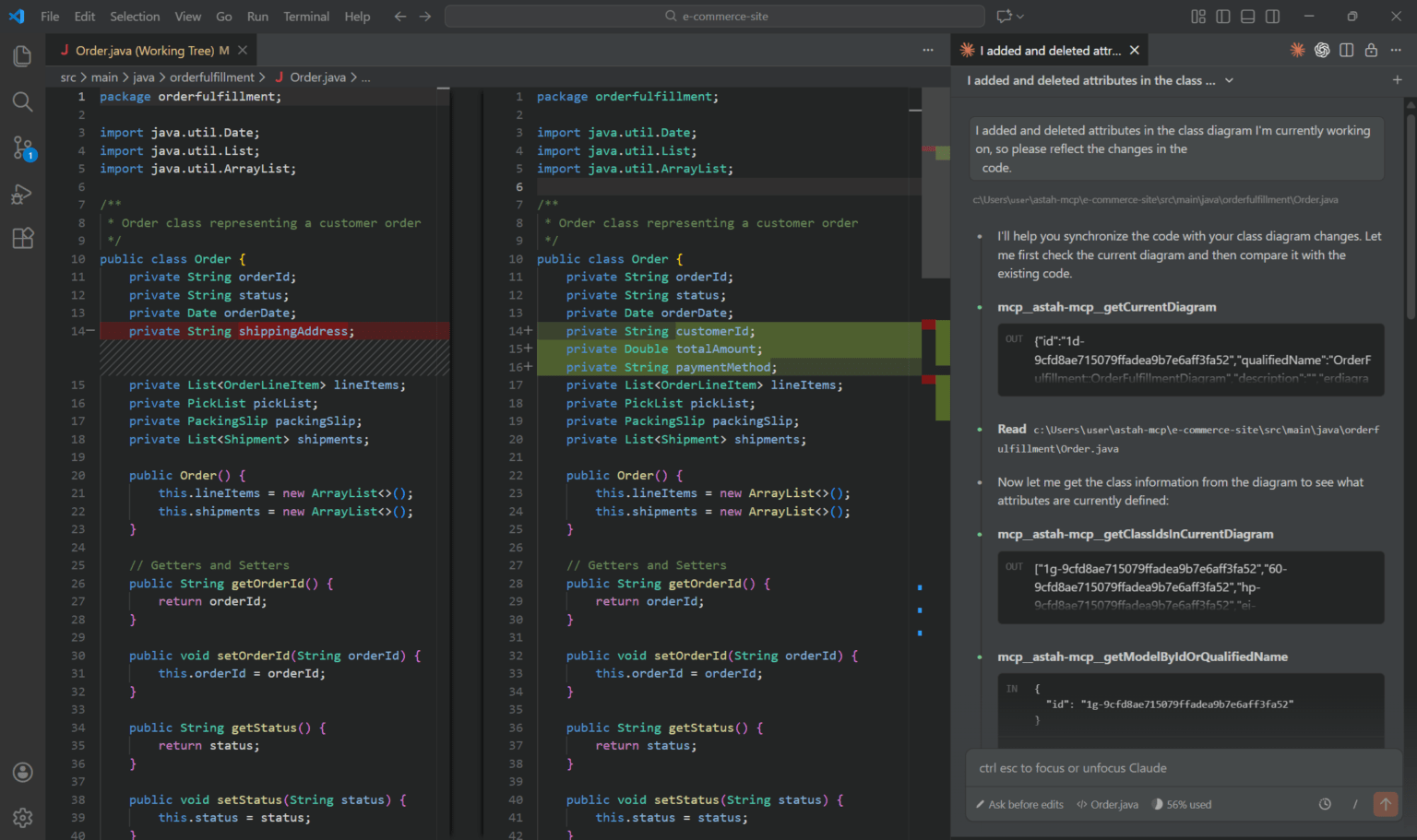1417x840 pixels.
Task: Open the Extensions view
Action: [23, 239]
